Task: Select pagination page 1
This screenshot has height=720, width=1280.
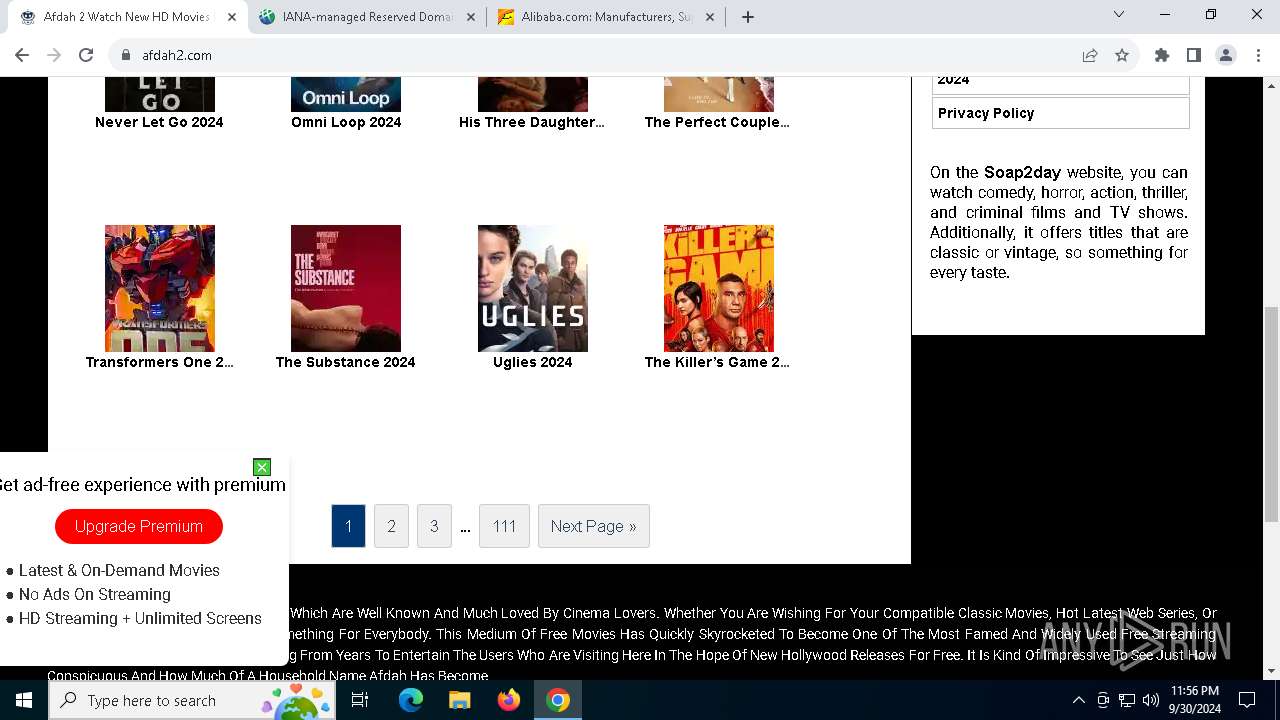Action: pos(348,526)
